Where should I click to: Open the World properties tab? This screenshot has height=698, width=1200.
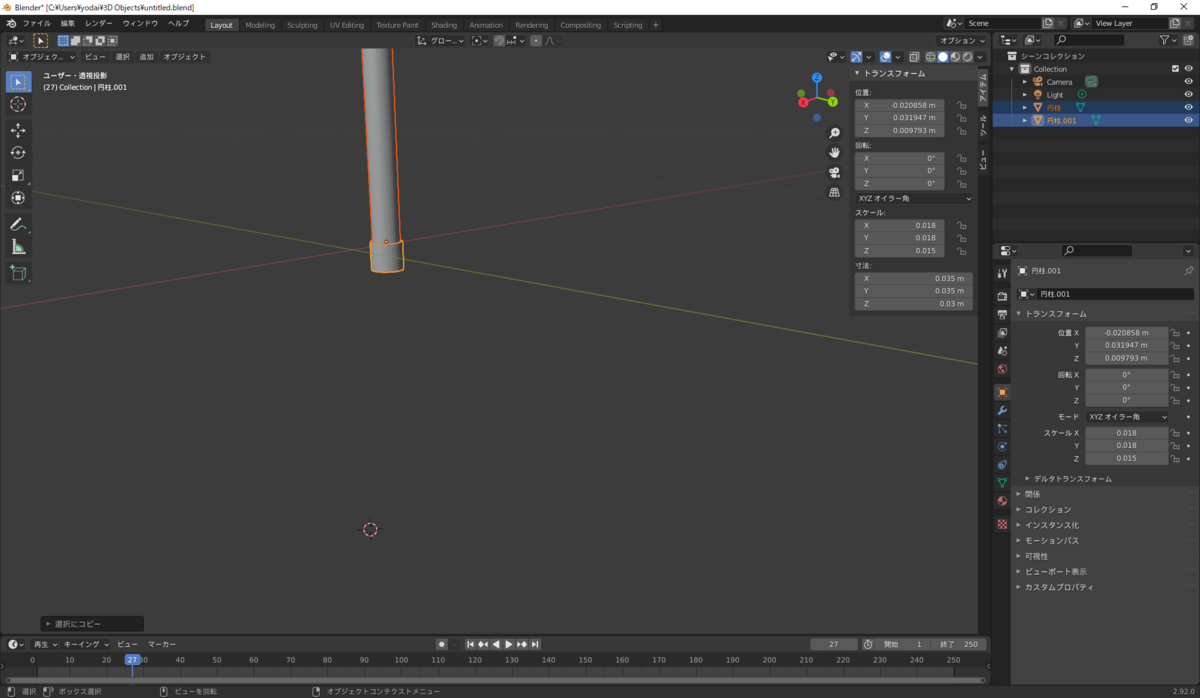pyautogui.click(x=1002, y=369)
